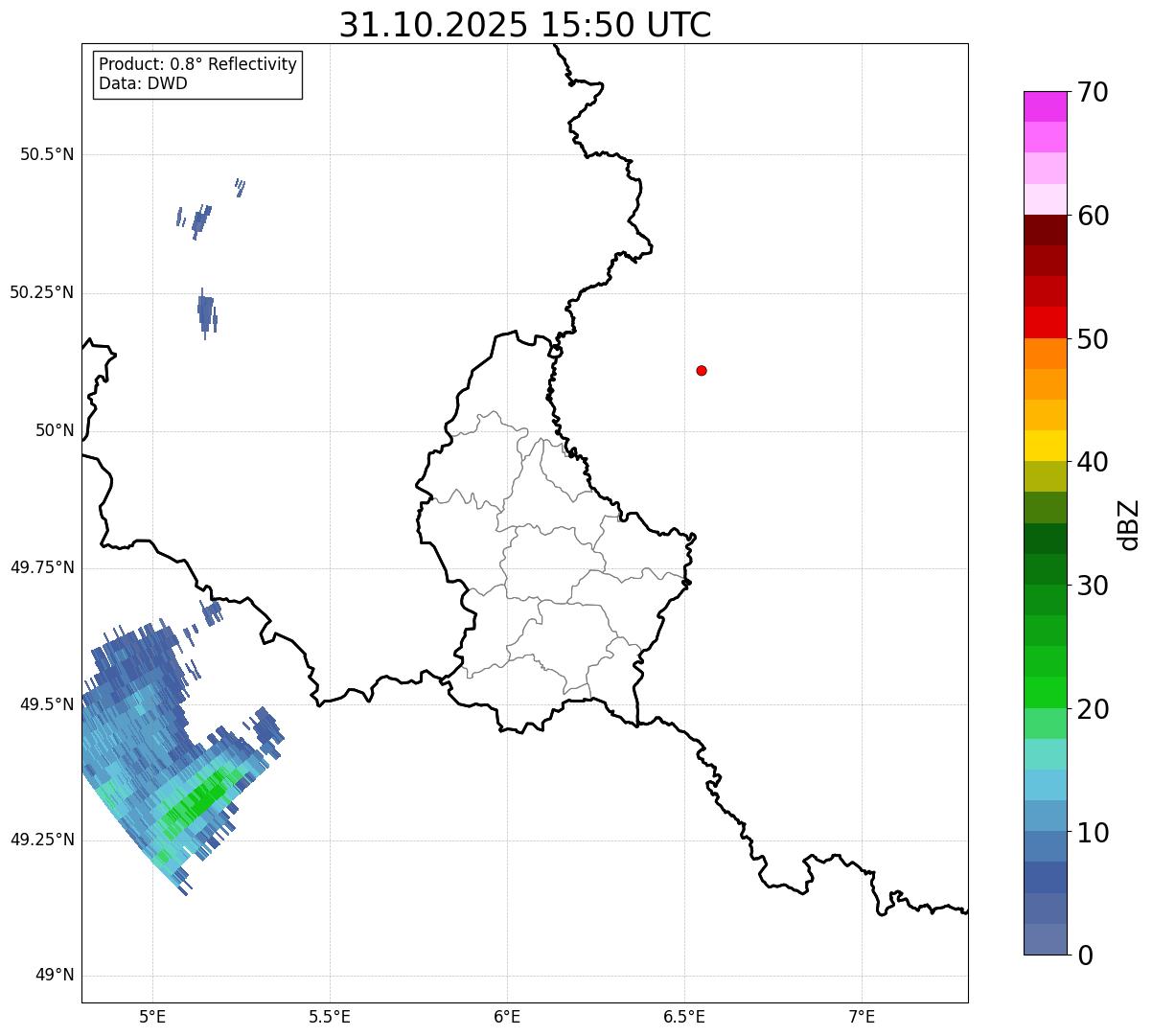Click the 6.5°E longitude label

[684, 1017]
